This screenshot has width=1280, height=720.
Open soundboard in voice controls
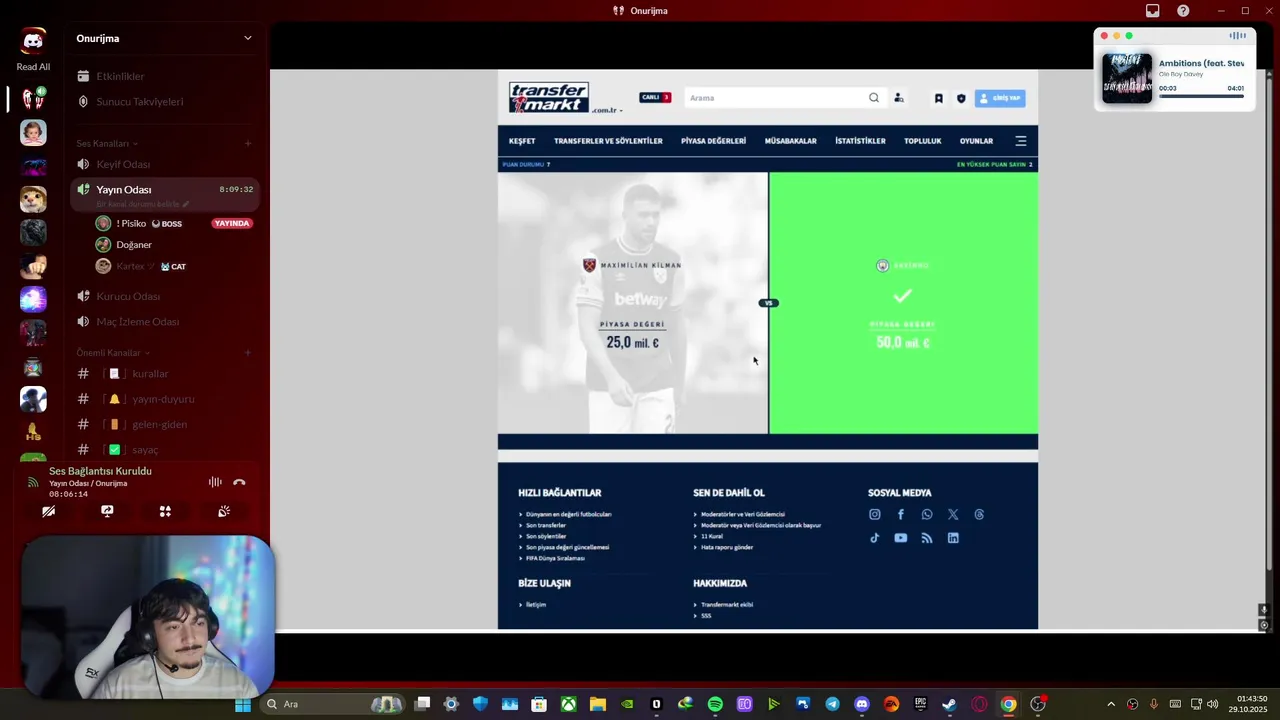(224, 511)
